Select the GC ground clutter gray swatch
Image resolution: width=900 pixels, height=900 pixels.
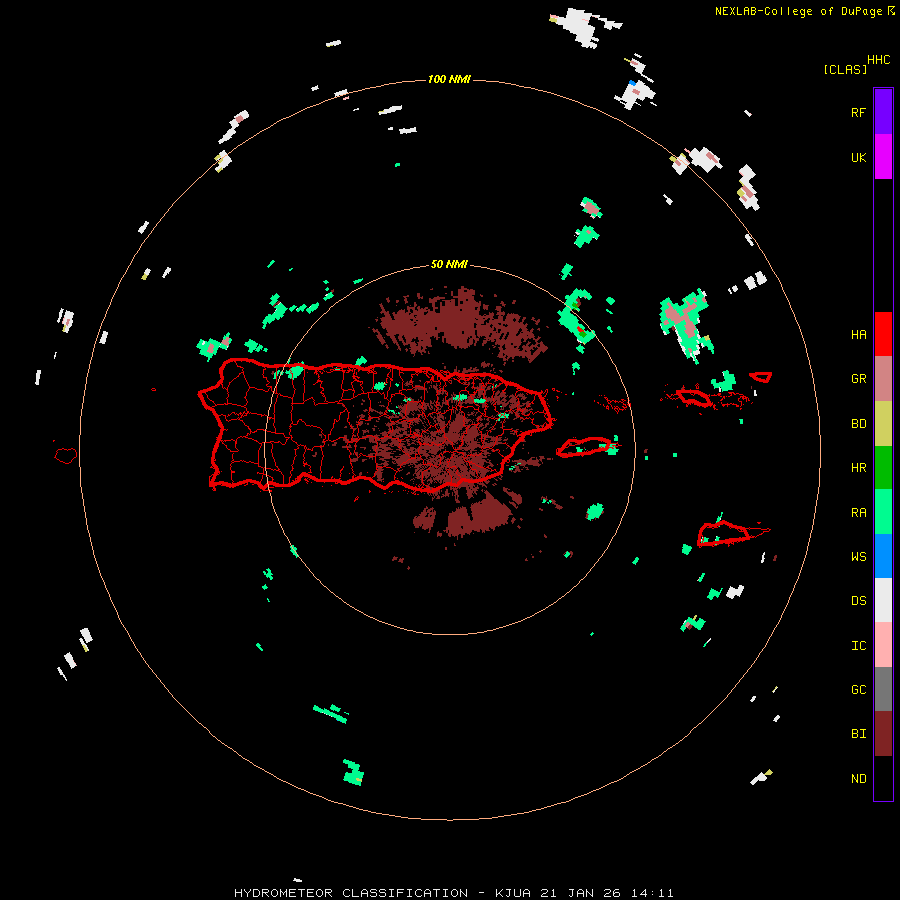pos(883,689)
